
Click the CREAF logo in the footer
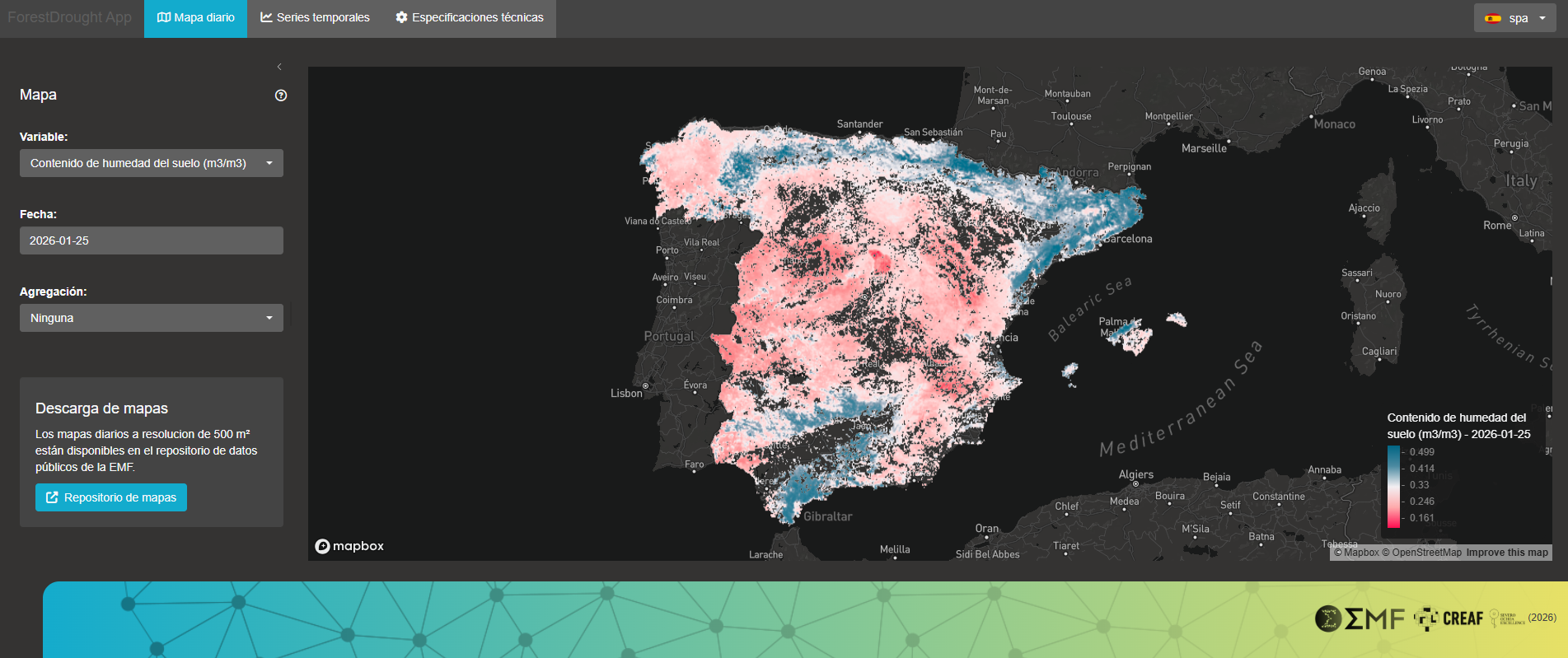click(1449, 618)
